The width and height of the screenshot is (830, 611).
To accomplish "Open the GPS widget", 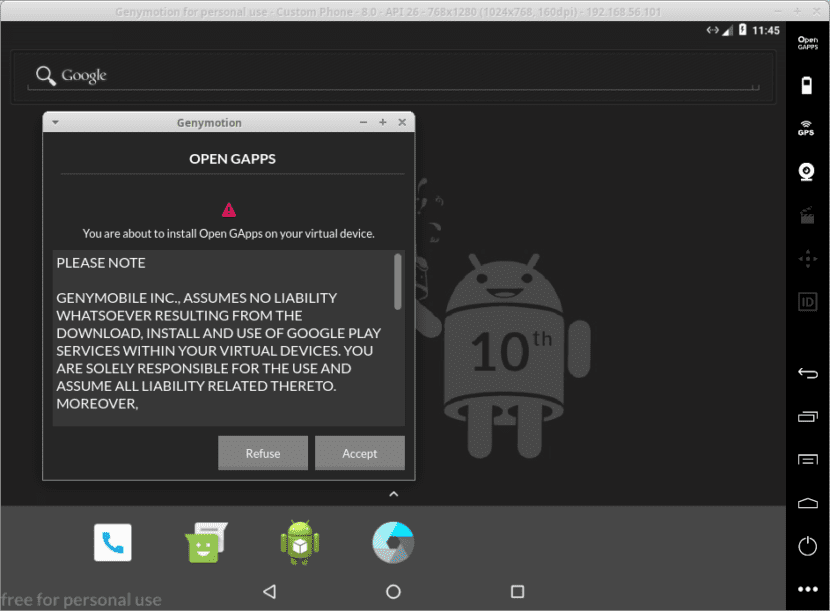I will click(x=806, y=129).
